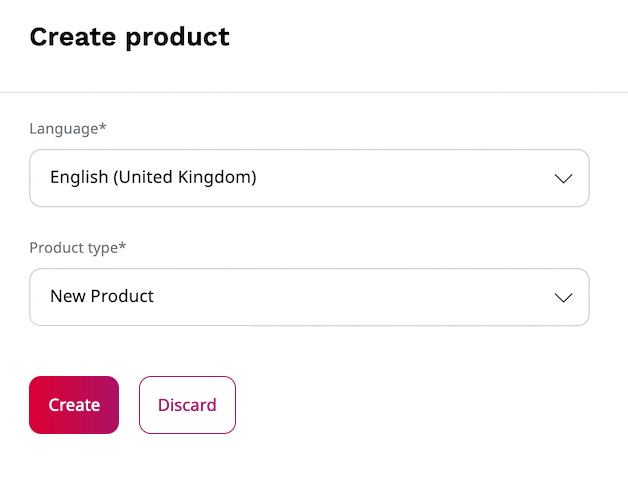Screen dimensions: 628x499
Task: Click the asterisk next to Language
Action: (103, 127)
